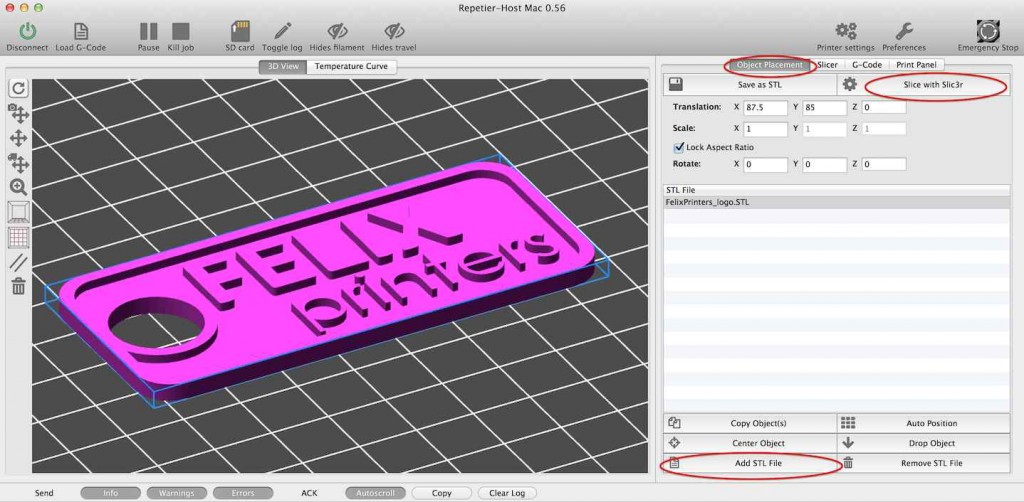The width and height of the screenshot is (1024, 502).
Task: Select the zoom magnifier tool in 3D view
Action: (18, 187)
